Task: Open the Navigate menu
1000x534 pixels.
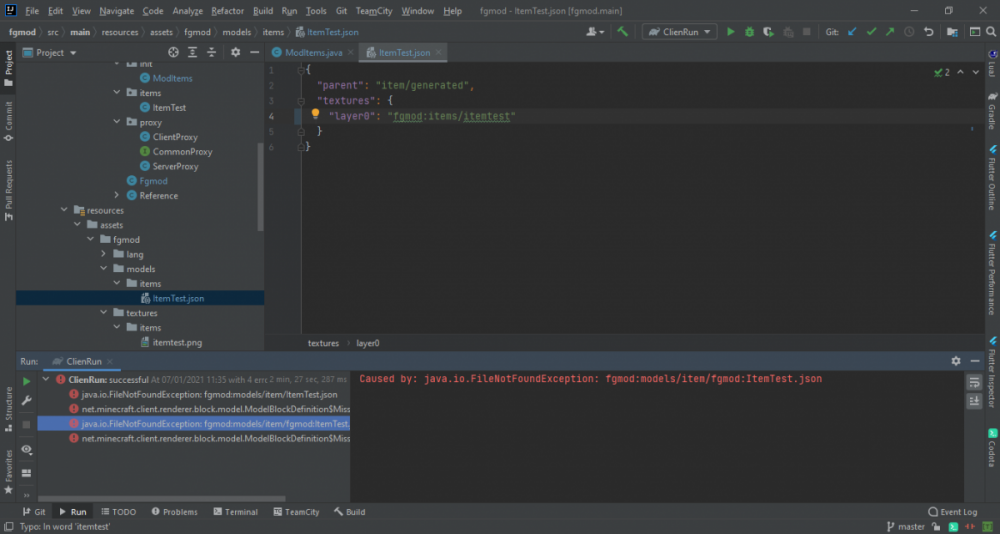Action: [x=117, y=11]
